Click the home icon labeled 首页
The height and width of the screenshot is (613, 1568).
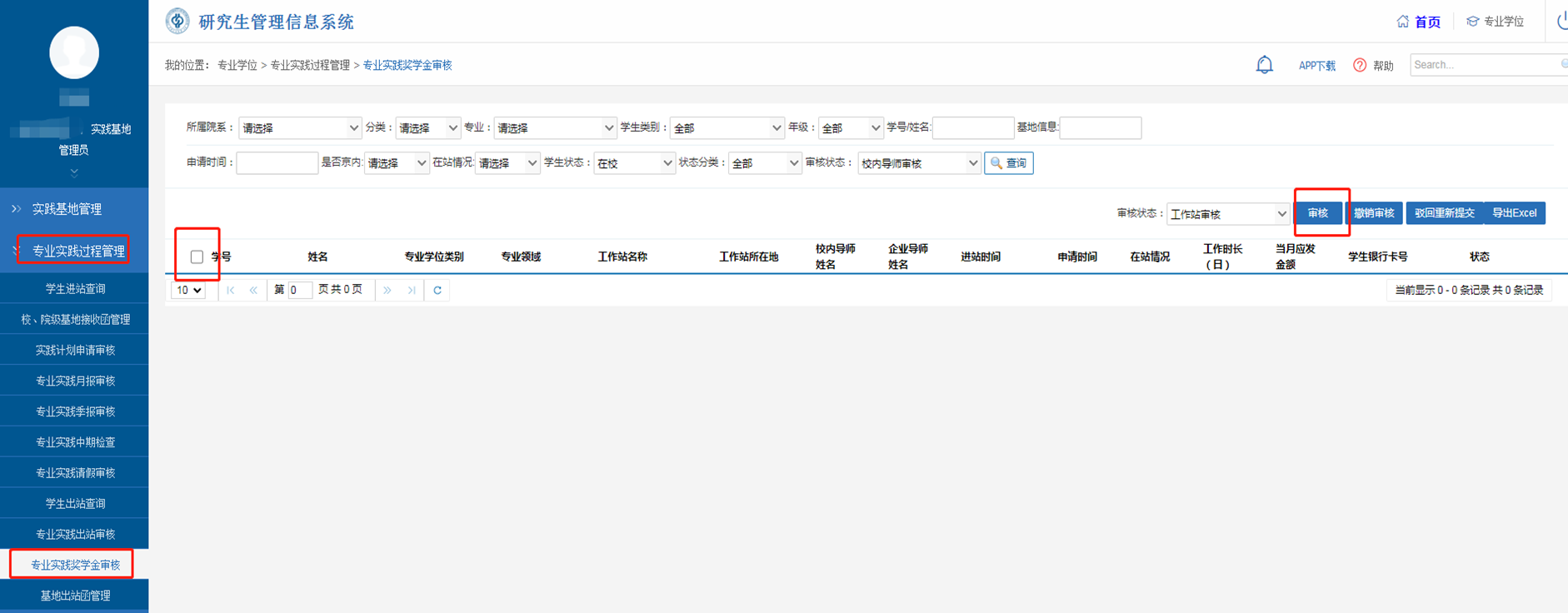(1403, 22)
